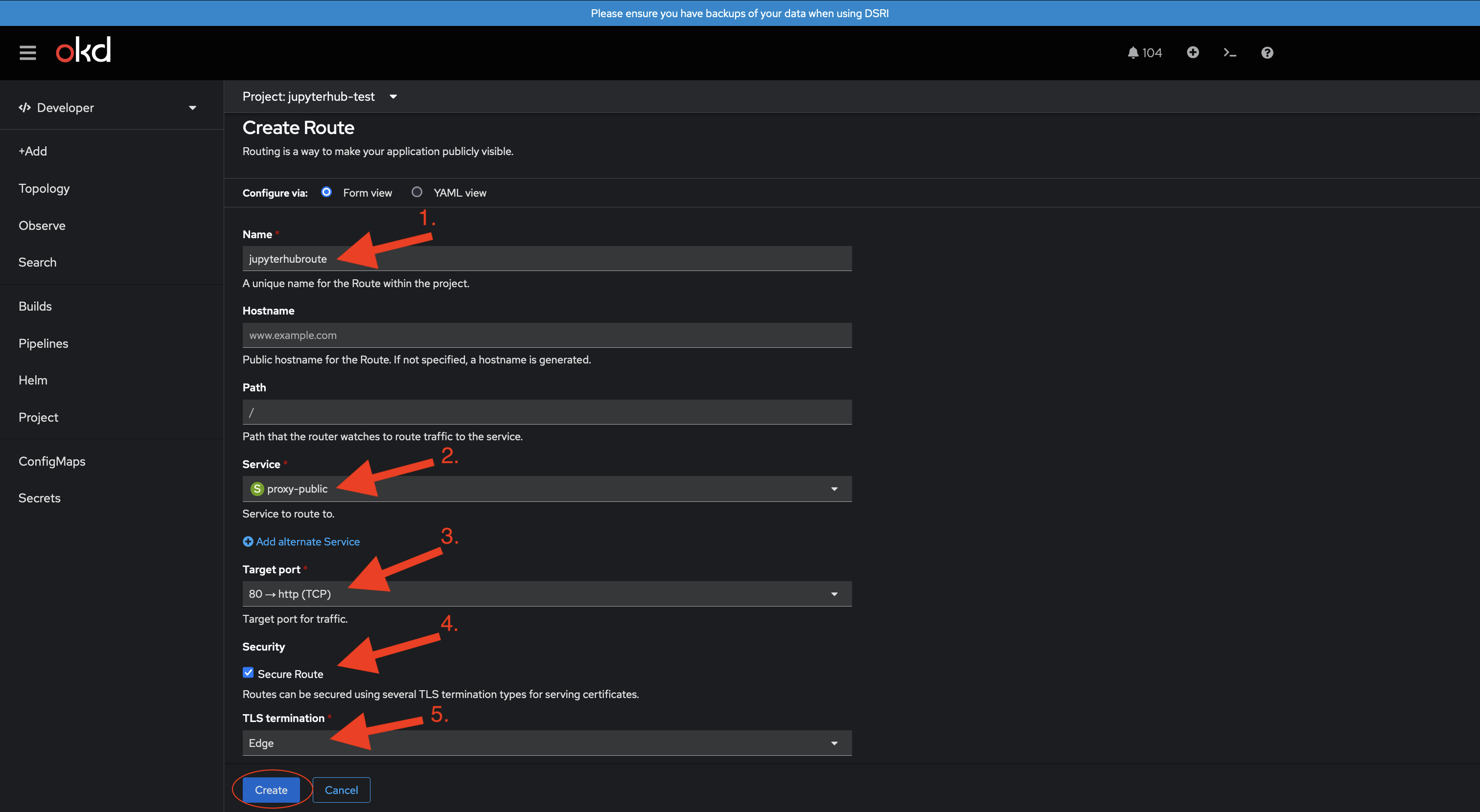Click the Create button
This screenshot has height=812, width=1480.
point(271,790)
